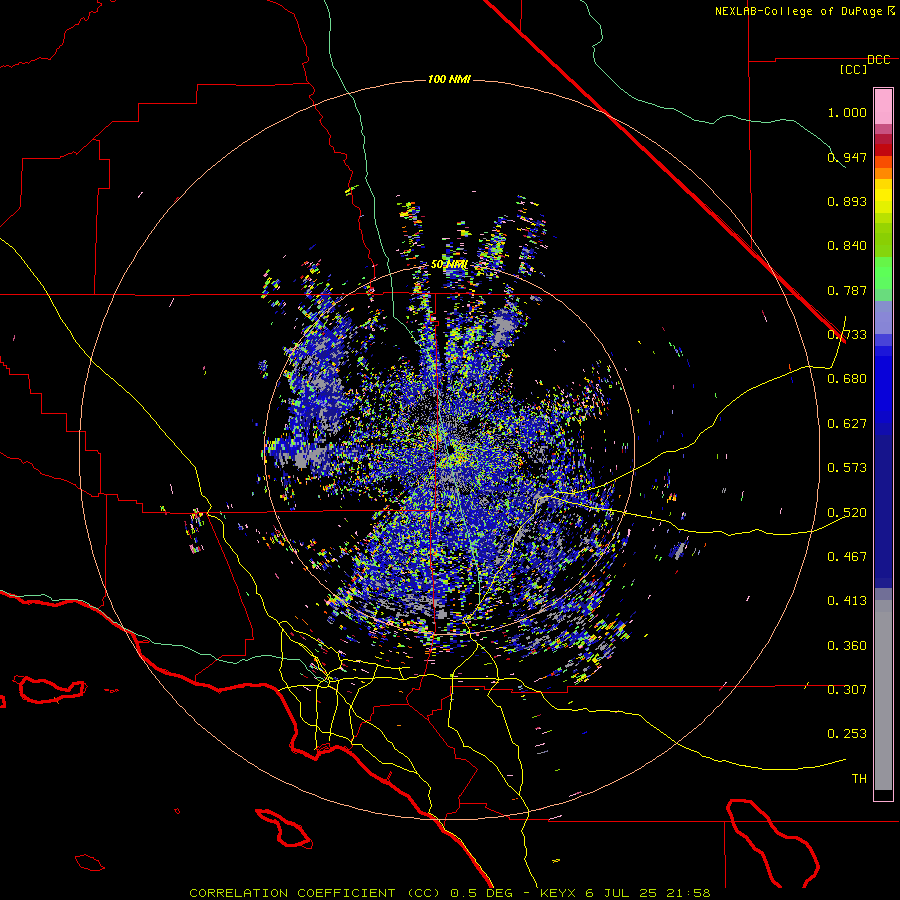Click the TH threshold label
This screenshot has width=900, height=900.
click(x=859, y=779)
